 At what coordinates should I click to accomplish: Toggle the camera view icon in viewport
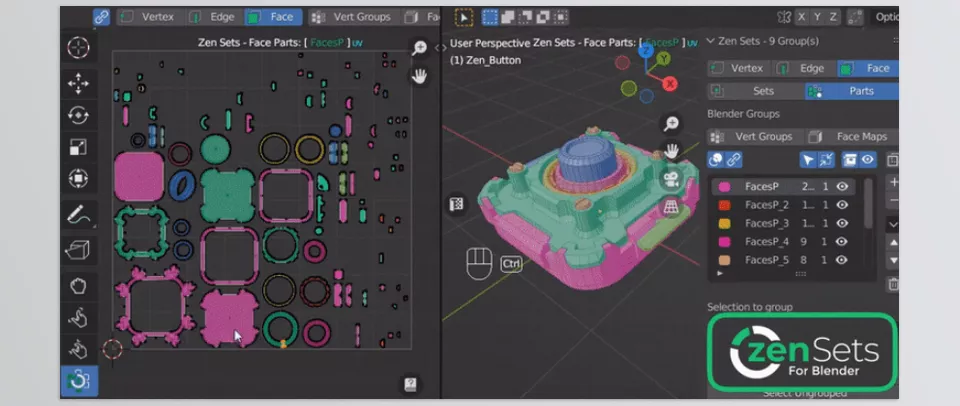[672, 179]
